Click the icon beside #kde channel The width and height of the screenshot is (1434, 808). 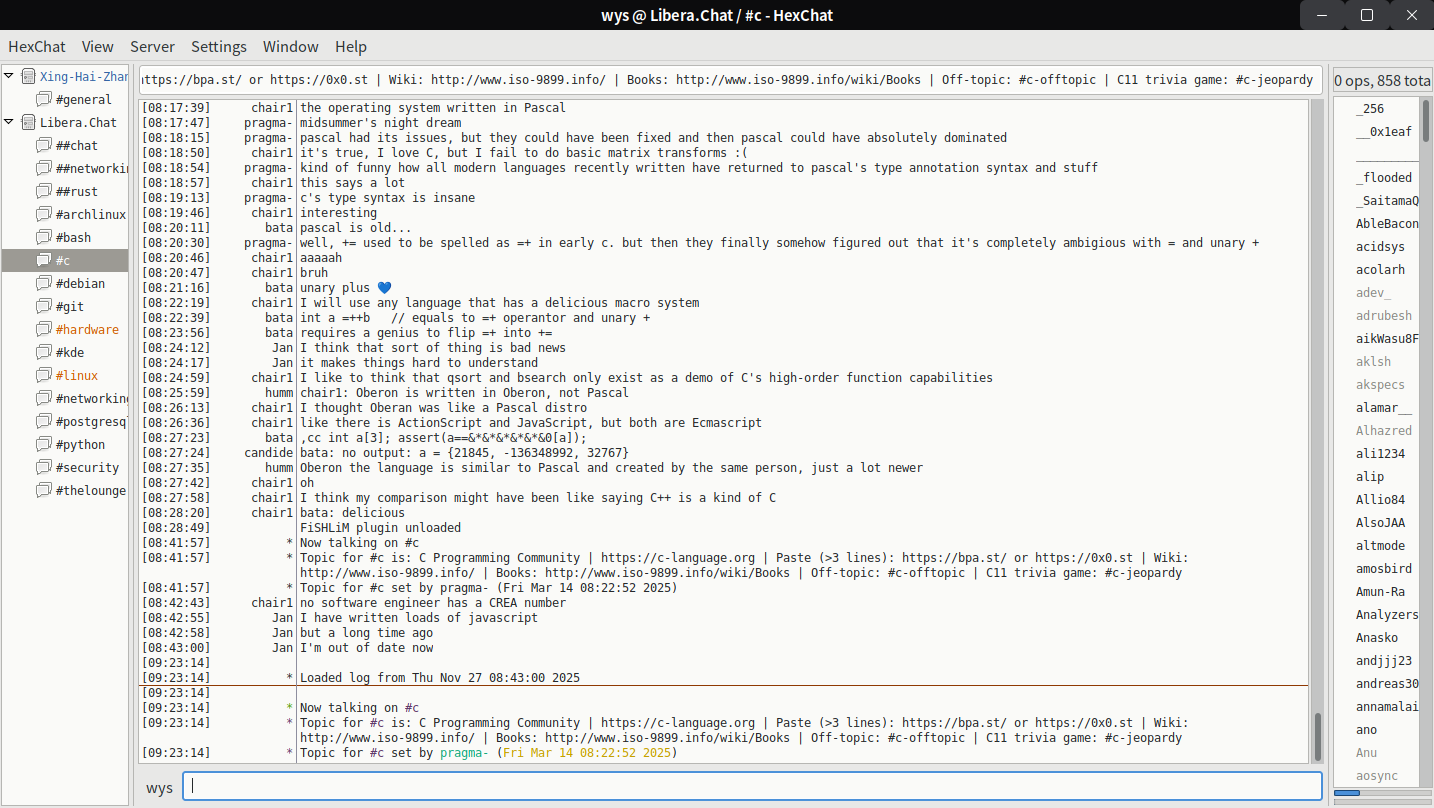click(43, 353)
